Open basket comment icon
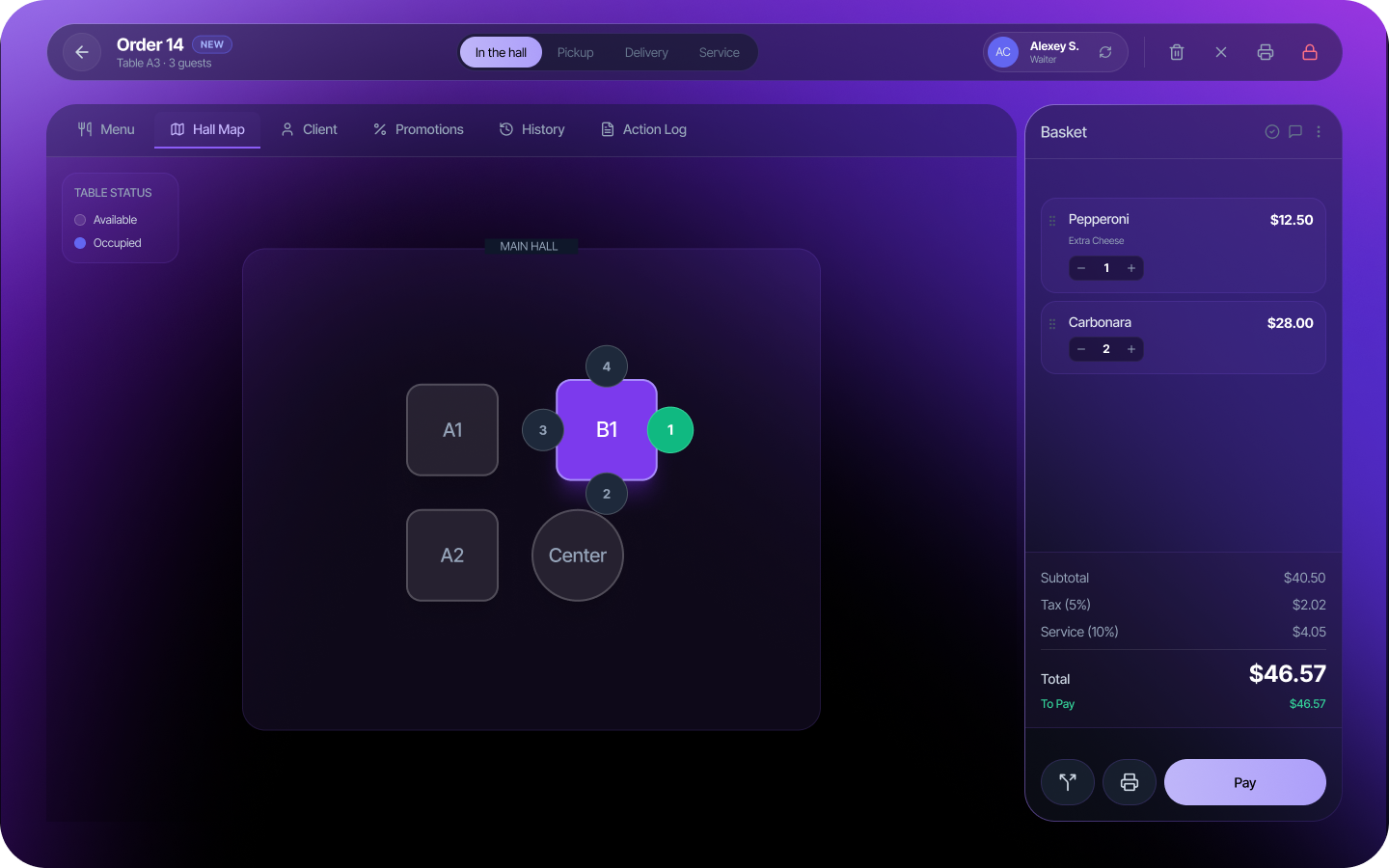The image size is (1389, 868). [x=1295, y=131]
